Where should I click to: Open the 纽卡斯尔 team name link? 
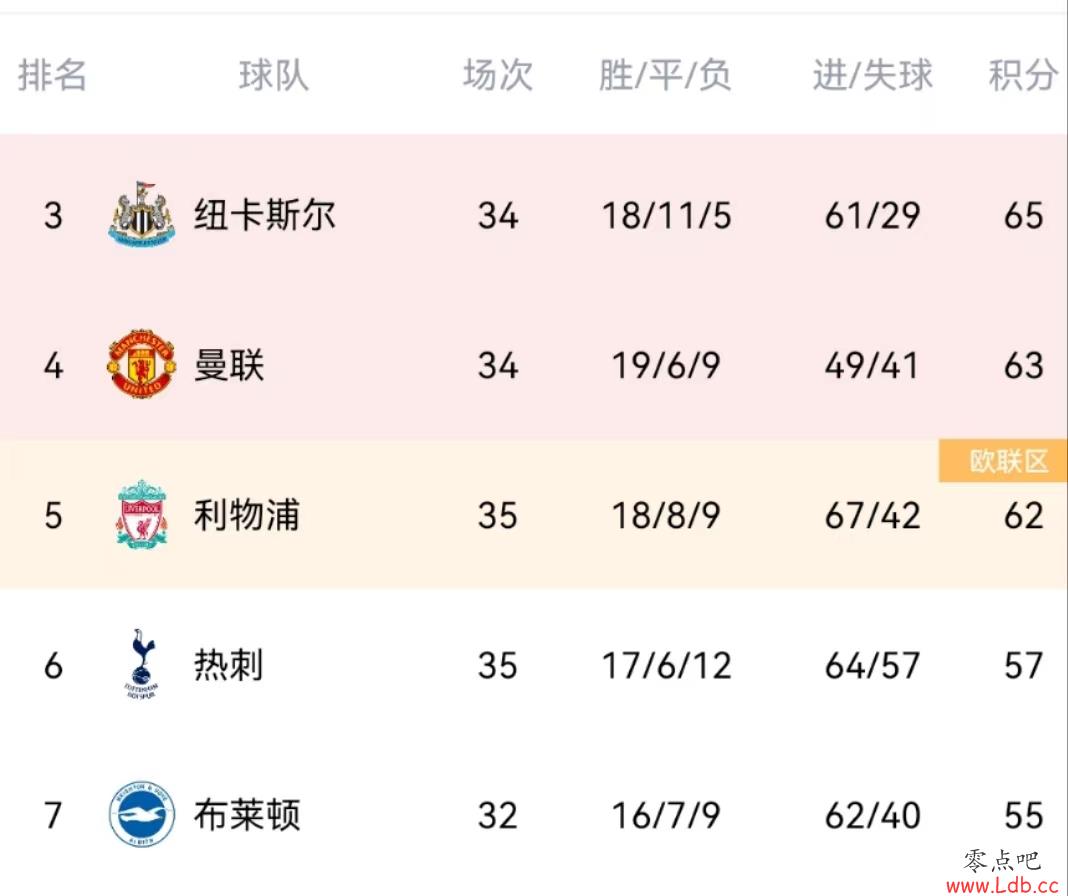click(x=264, y=215)
